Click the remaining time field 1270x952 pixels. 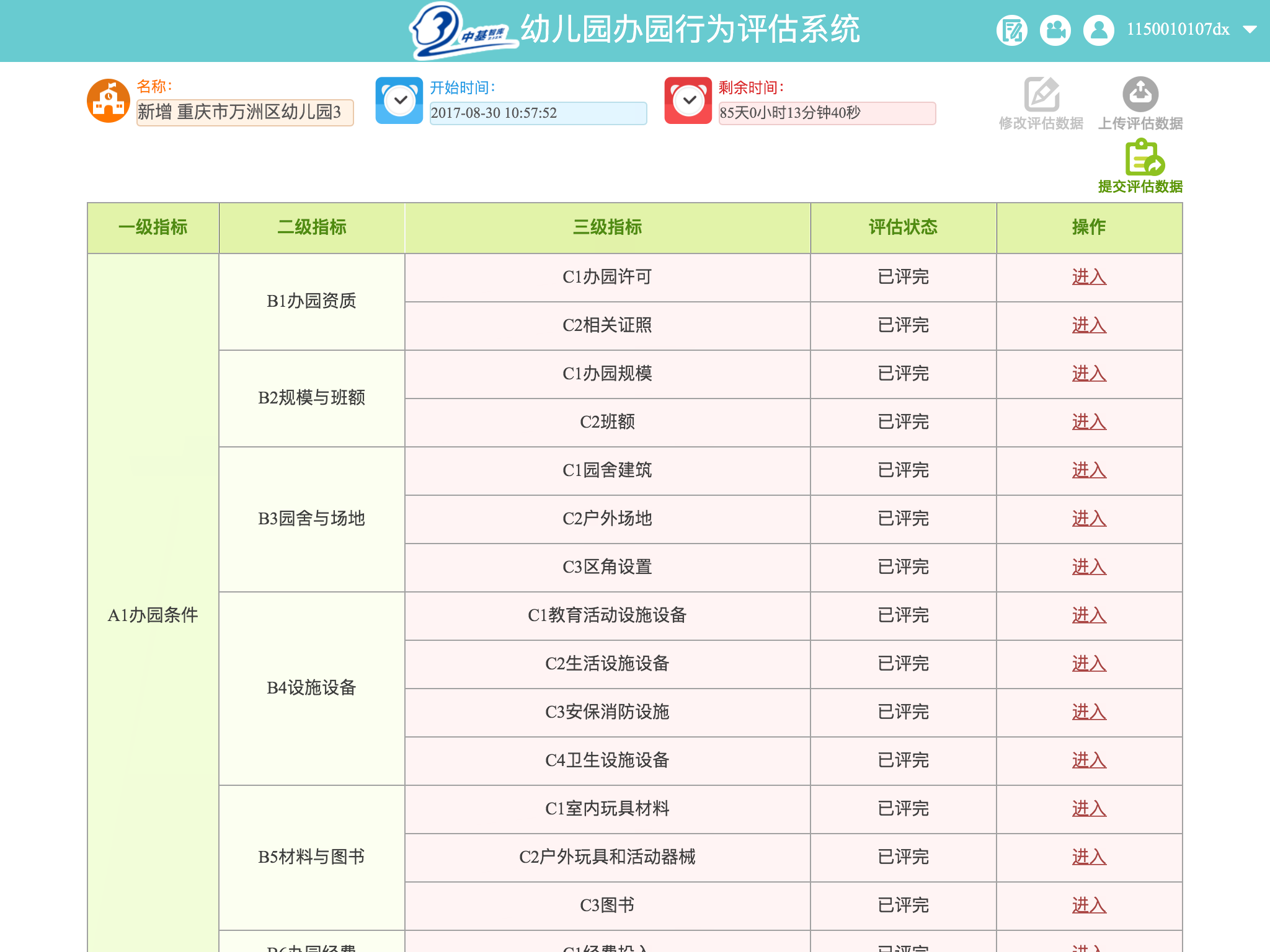tap(827, 113)
